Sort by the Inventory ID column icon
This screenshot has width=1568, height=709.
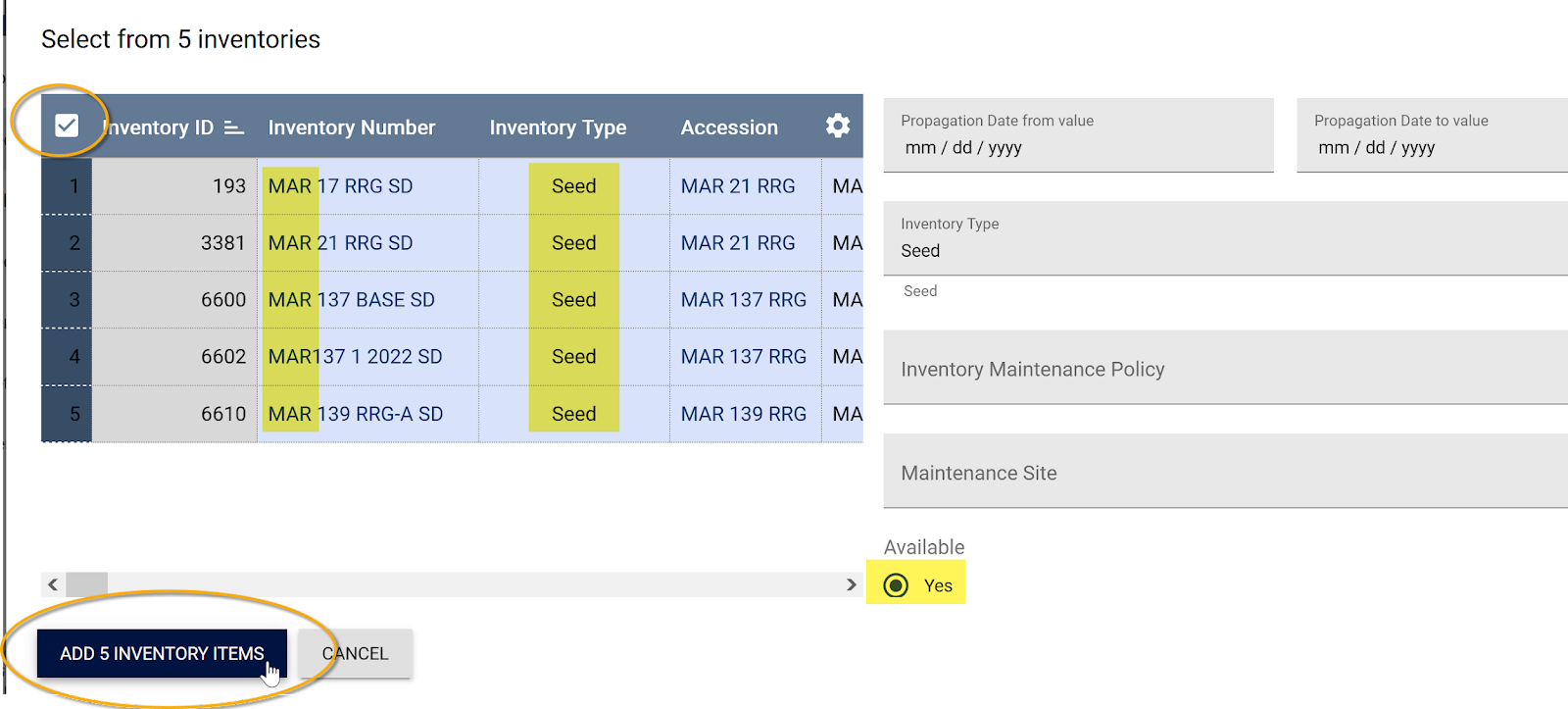233,127
